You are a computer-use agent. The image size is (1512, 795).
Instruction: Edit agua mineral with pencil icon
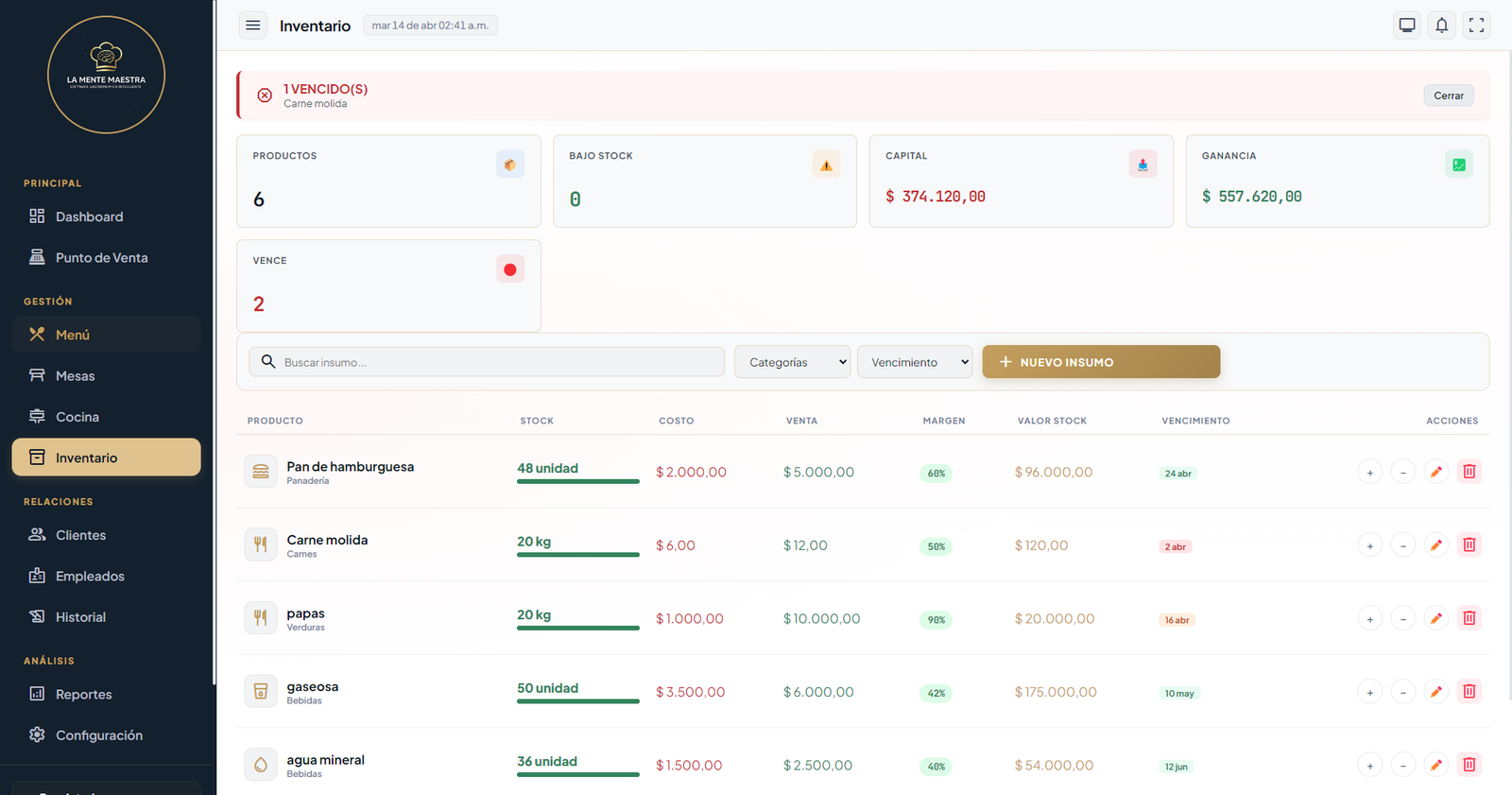click(1436, 765)
